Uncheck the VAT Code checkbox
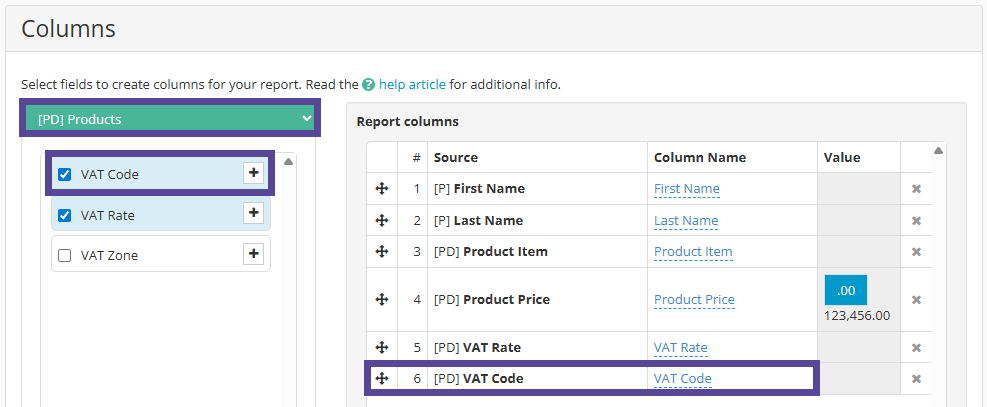 pos(65,175)
